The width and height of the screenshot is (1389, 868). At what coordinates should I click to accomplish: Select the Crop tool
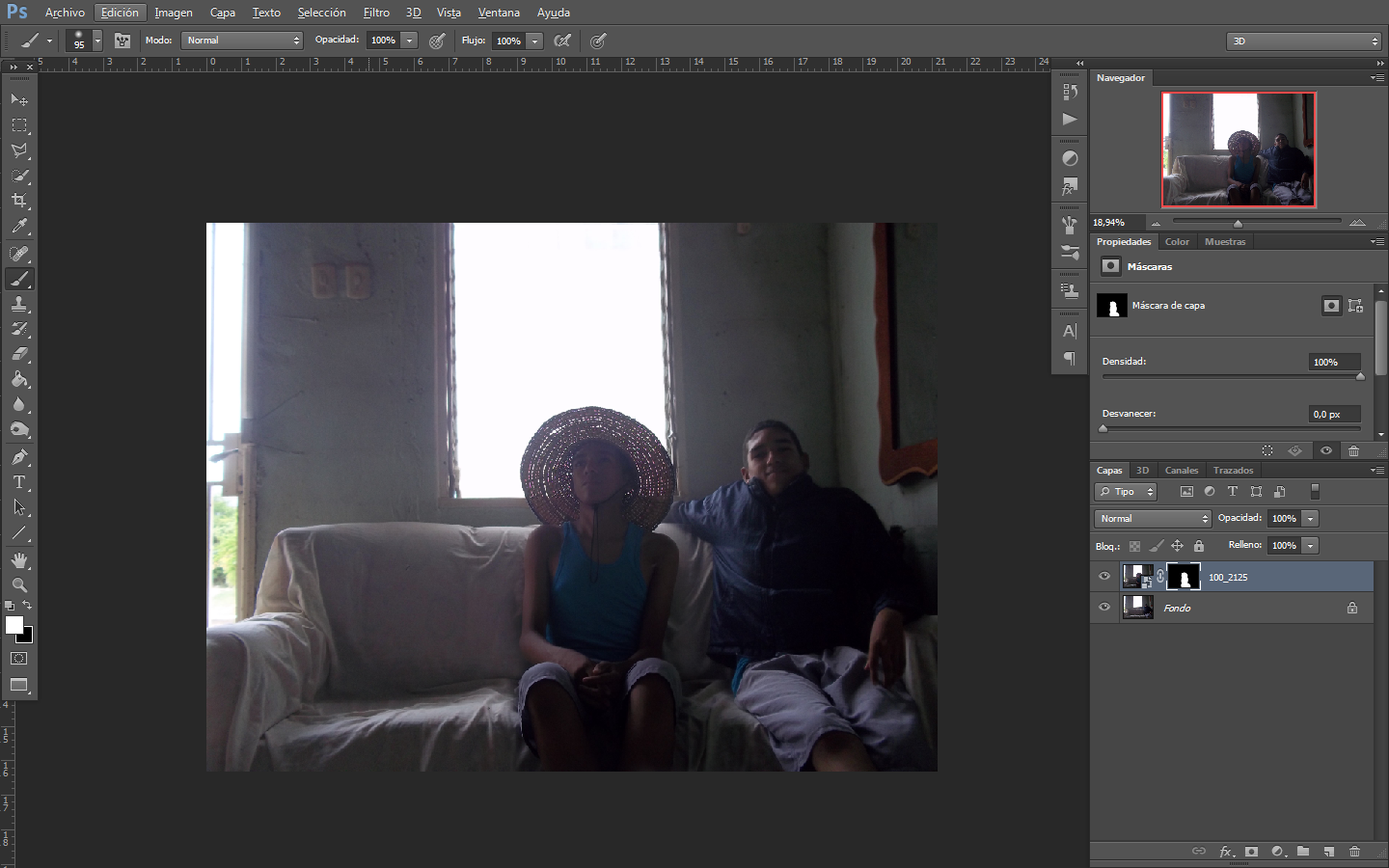19,201
